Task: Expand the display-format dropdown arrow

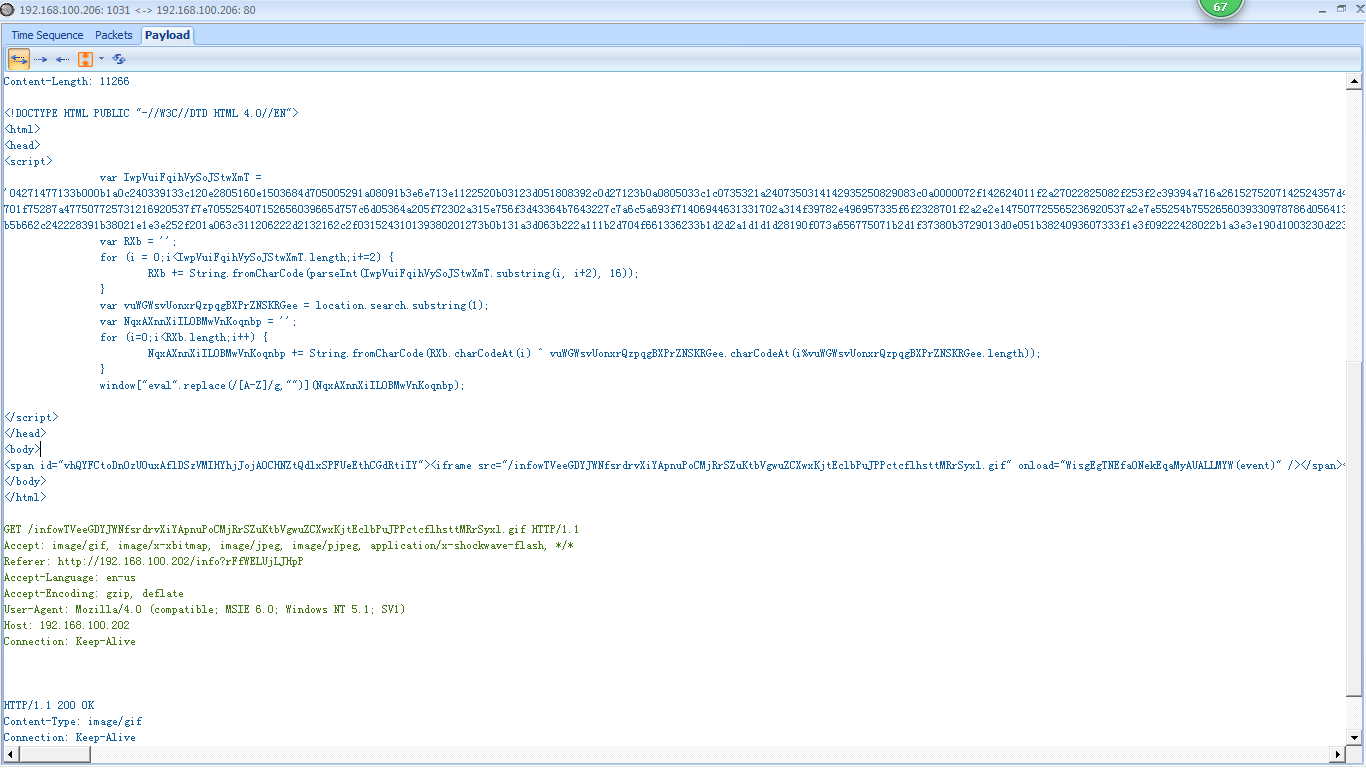Action: click(x=101, y=59)
